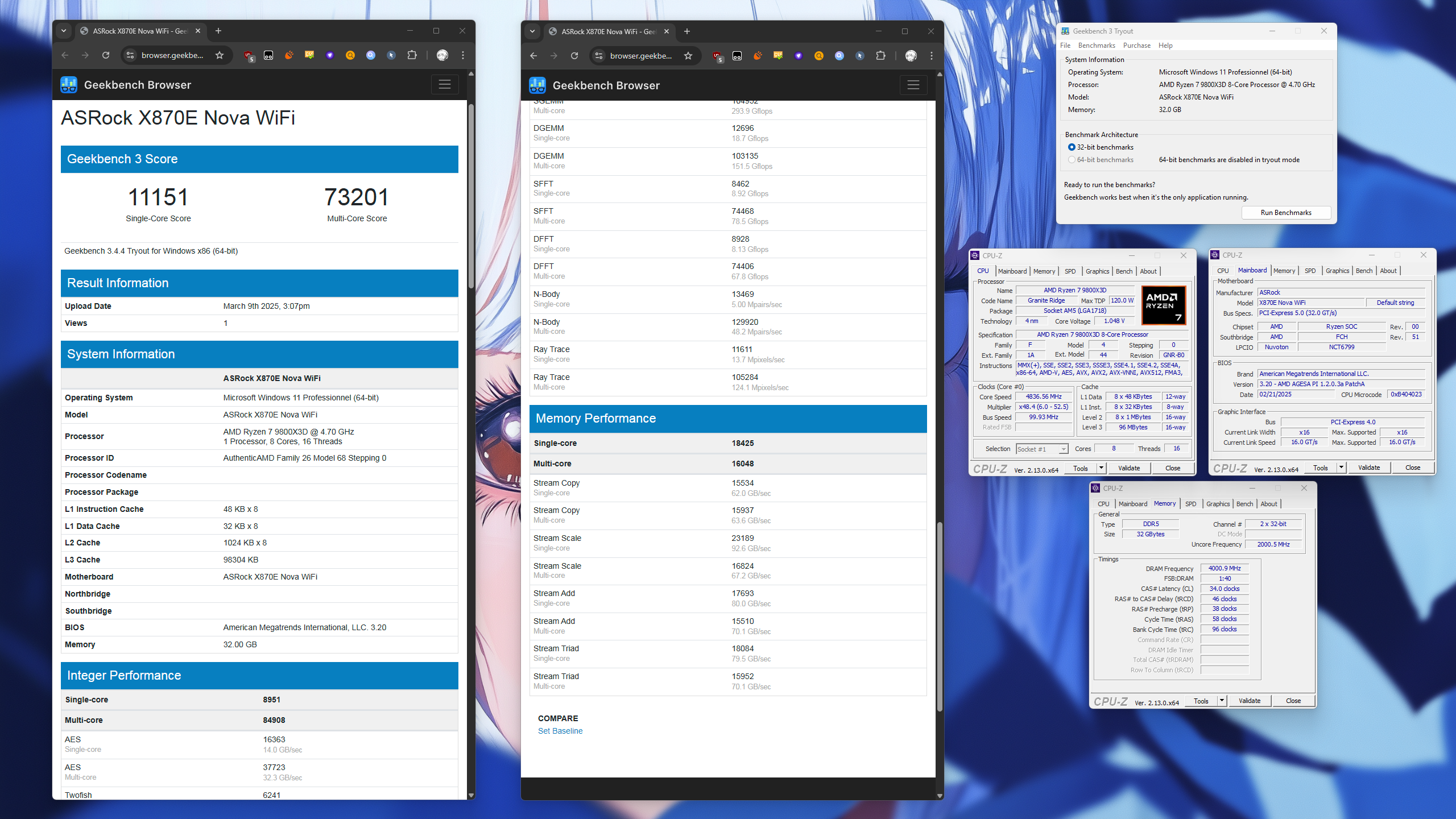Click Multi-Core Score 73201 value
Screen dimensions: 1456x819
coord(357,197)
